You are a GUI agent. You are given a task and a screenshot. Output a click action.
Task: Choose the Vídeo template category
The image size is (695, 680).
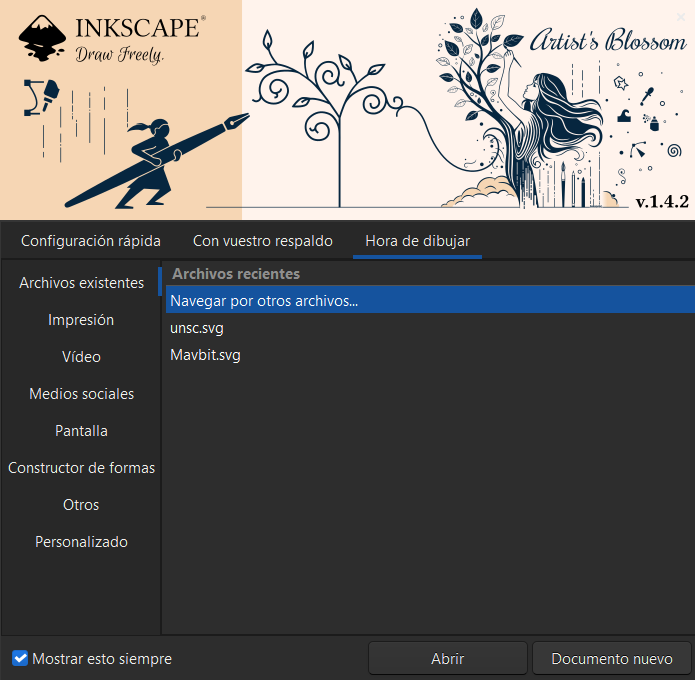[x=81, y=357]
